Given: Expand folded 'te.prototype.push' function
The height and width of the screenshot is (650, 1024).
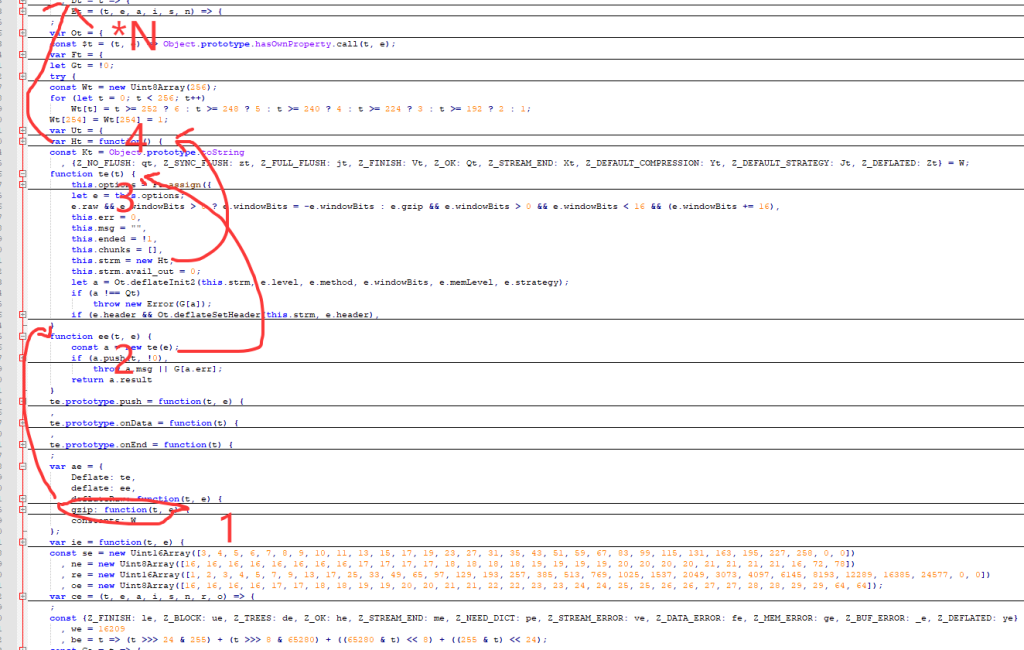Looking at the screenshot, I should click(x=23, y=401).
